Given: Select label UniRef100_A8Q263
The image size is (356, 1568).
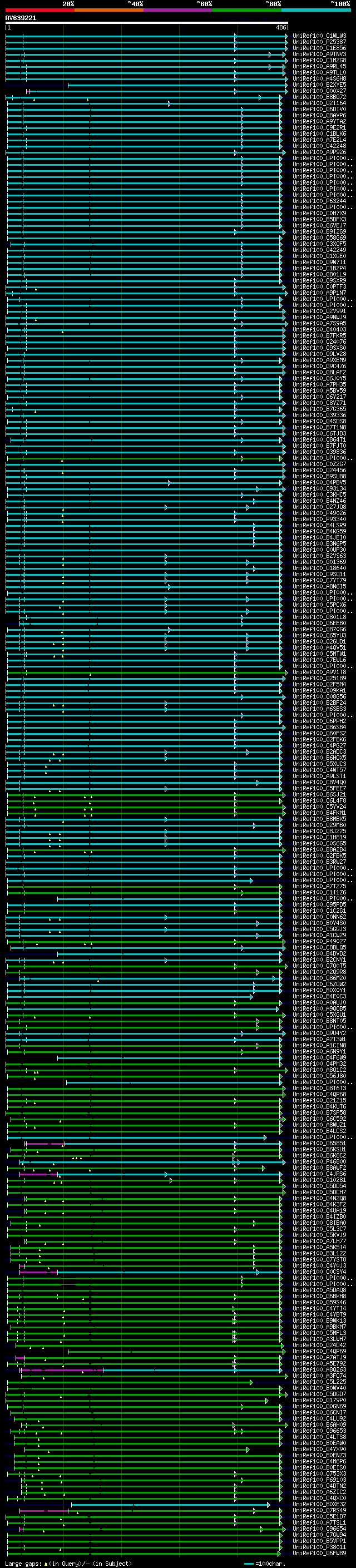Looking at the screenshot, I should (319, 1370).
